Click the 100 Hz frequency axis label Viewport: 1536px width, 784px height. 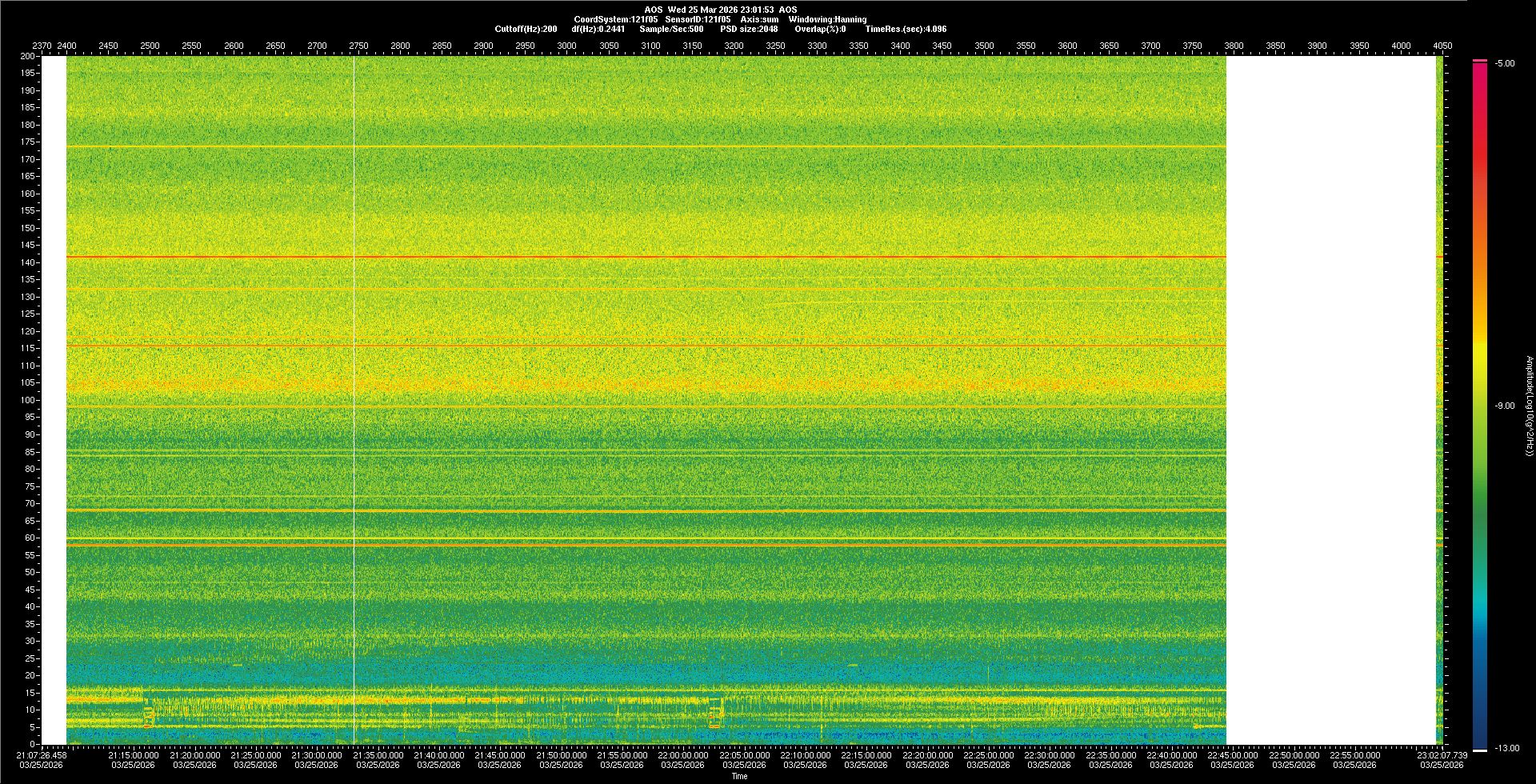pos(28,400)
